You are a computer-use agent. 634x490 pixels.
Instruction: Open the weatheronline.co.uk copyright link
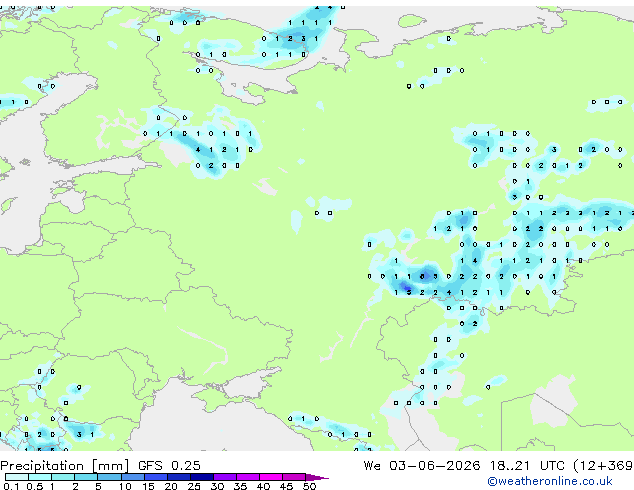tap(549, 481)
